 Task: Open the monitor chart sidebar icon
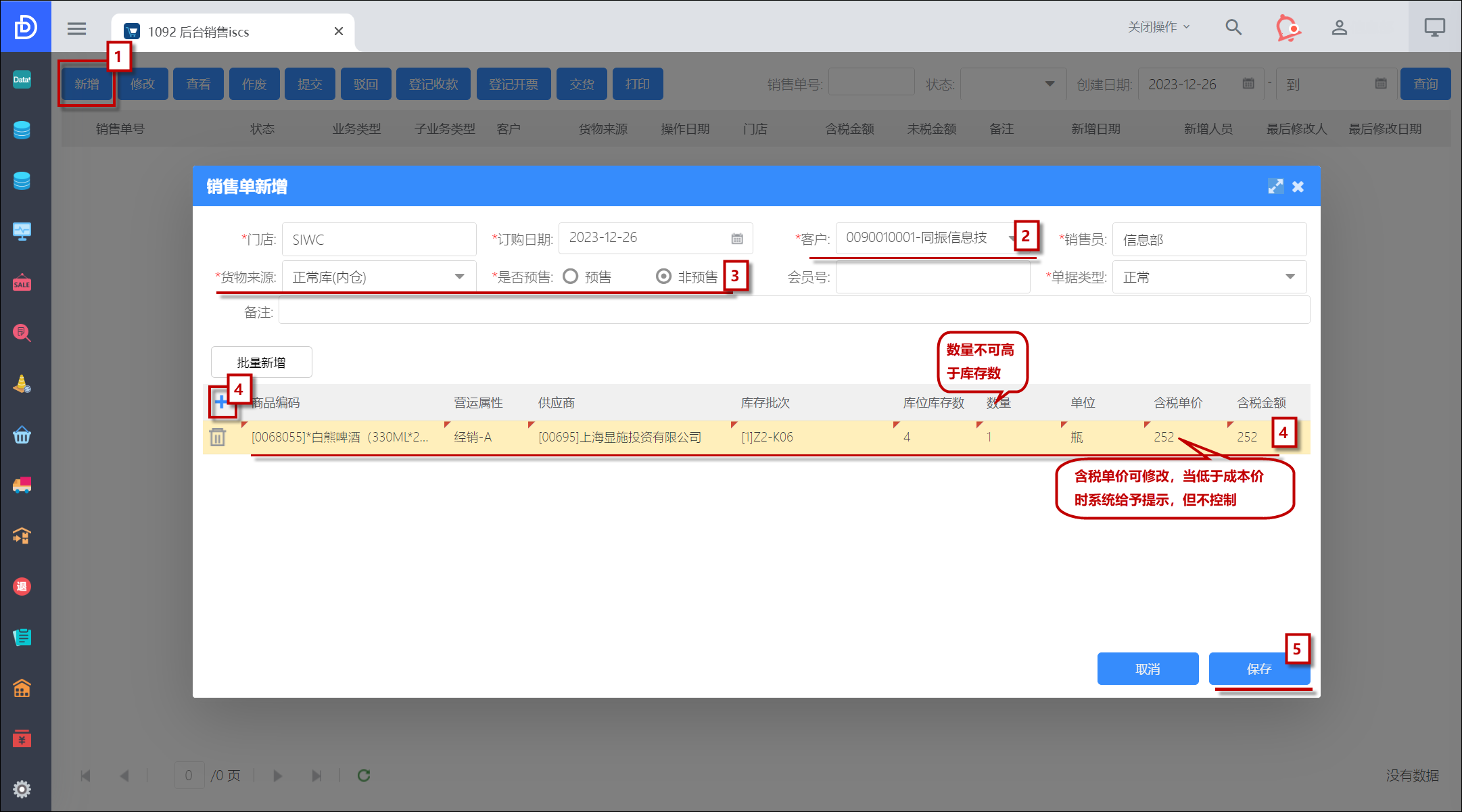(22, 231)
